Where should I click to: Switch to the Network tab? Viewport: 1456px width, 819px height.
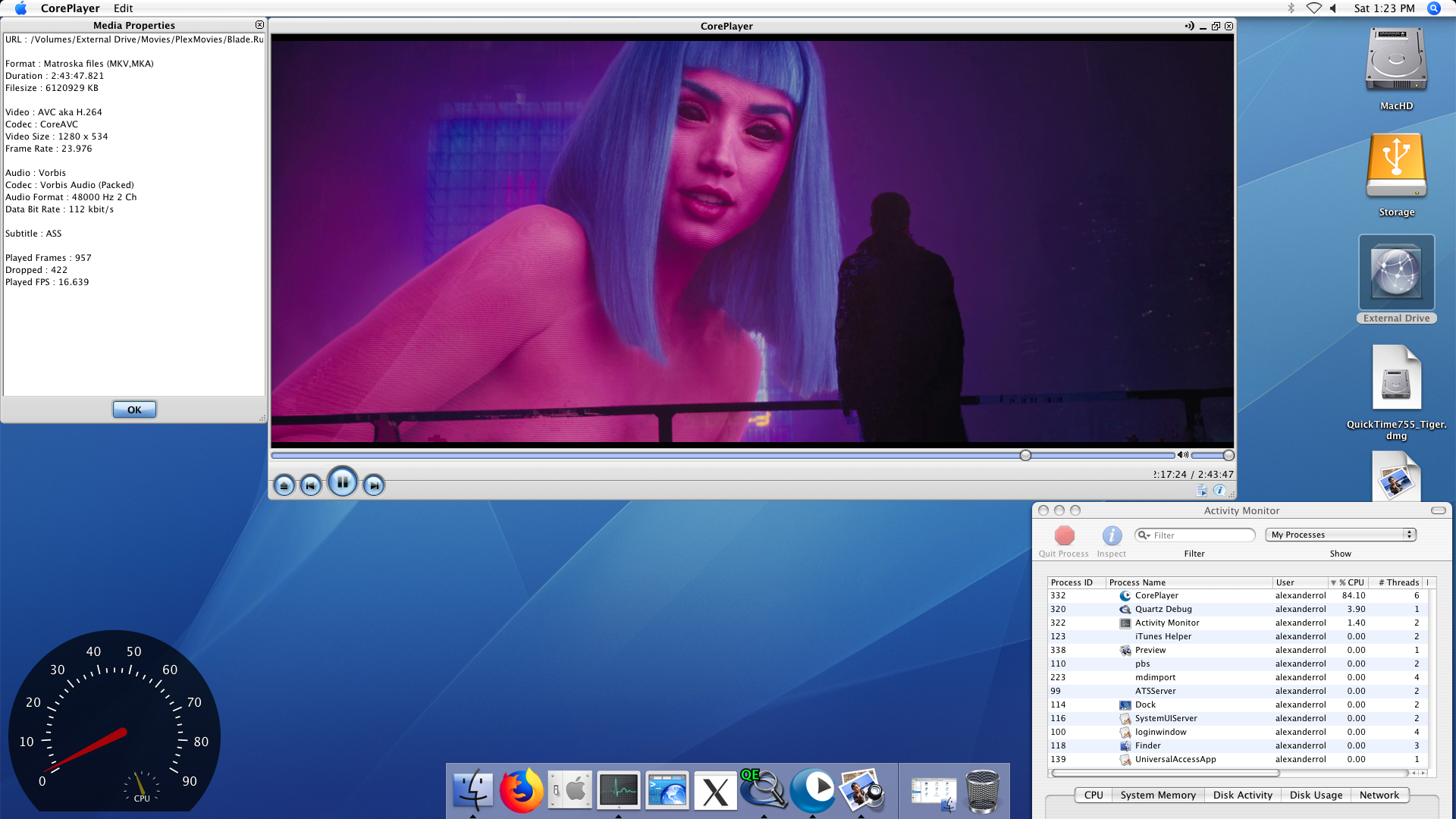1379,795
